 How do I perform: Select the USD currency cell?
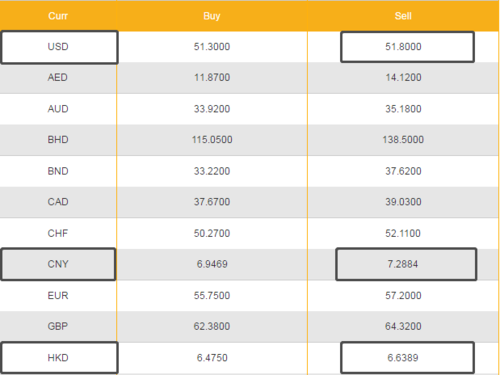(x=59, y=47)
